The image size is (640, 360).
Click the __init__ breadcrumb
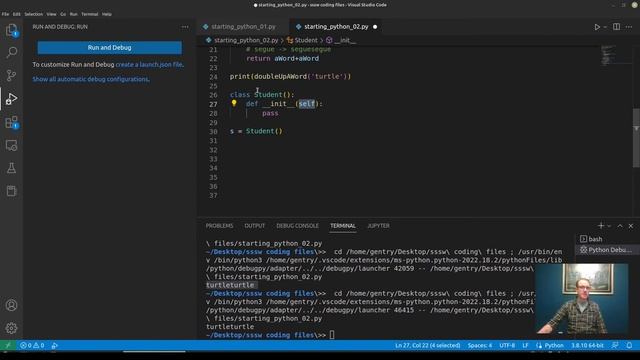click(341, 40)
